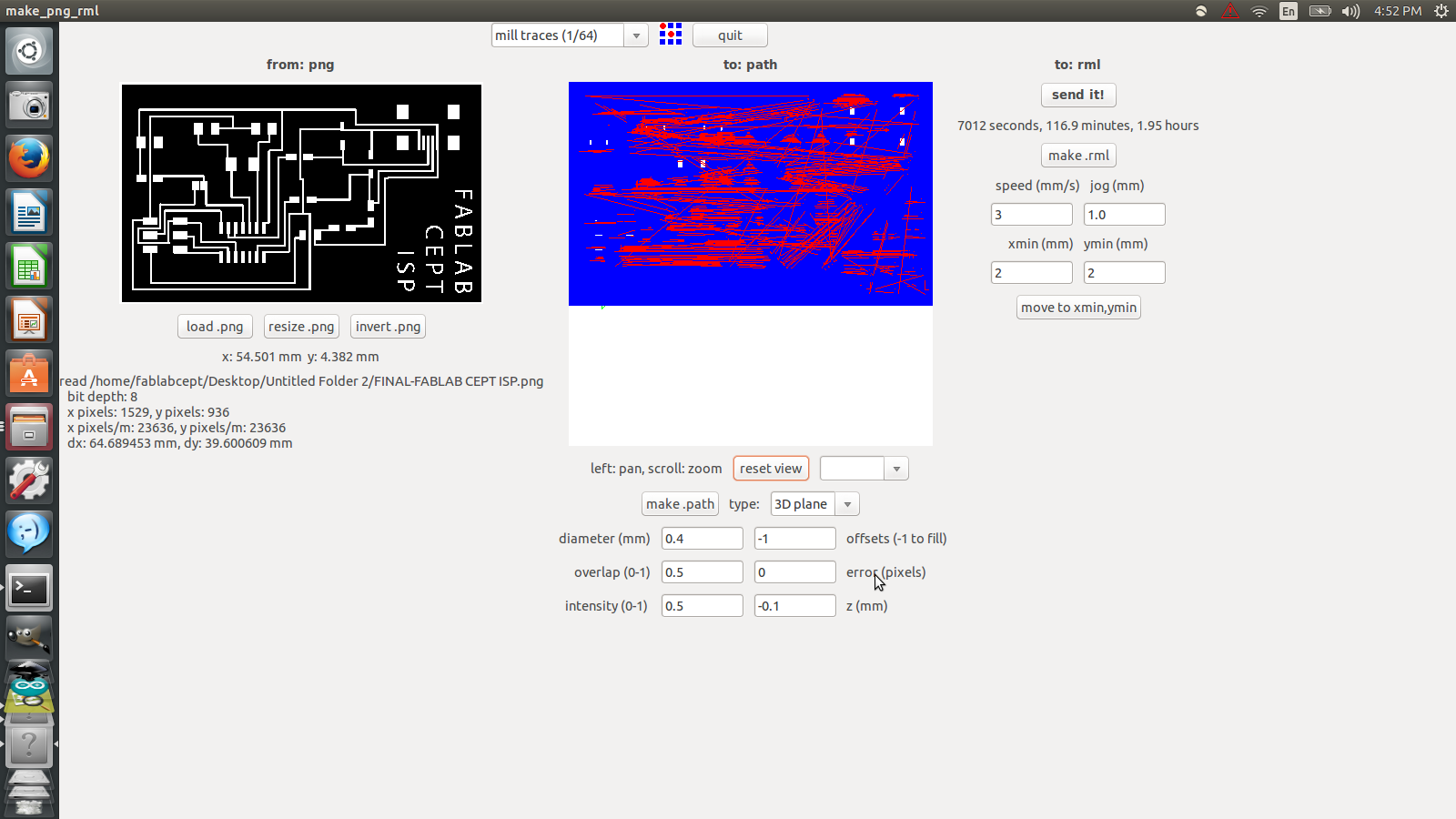
Task: Open GIMP image editor from the dock
Action: pyautogui.click(x=29, y=639)
